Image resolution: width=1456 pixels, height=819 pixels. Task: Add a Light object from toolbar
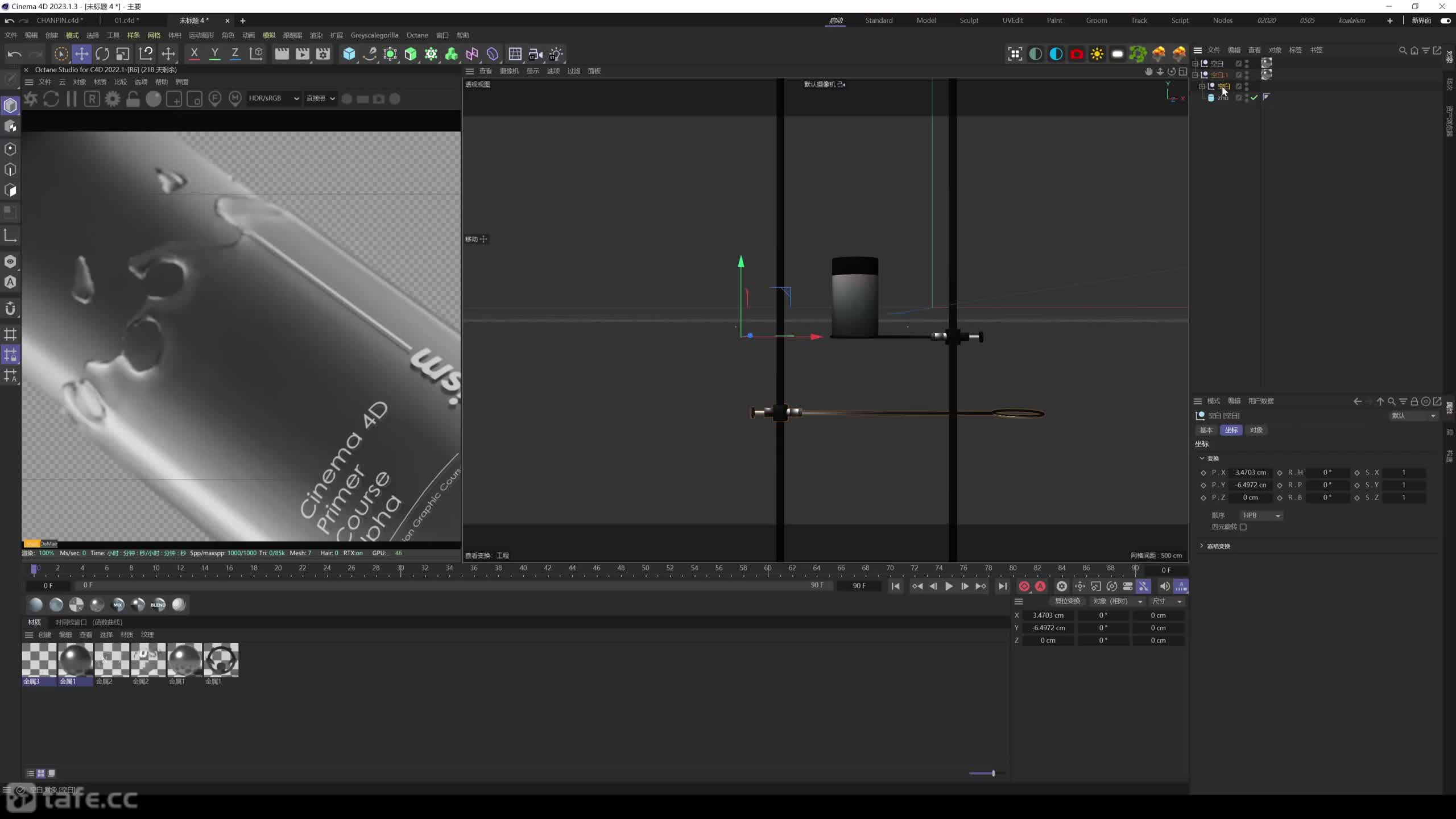coord(556,54)
